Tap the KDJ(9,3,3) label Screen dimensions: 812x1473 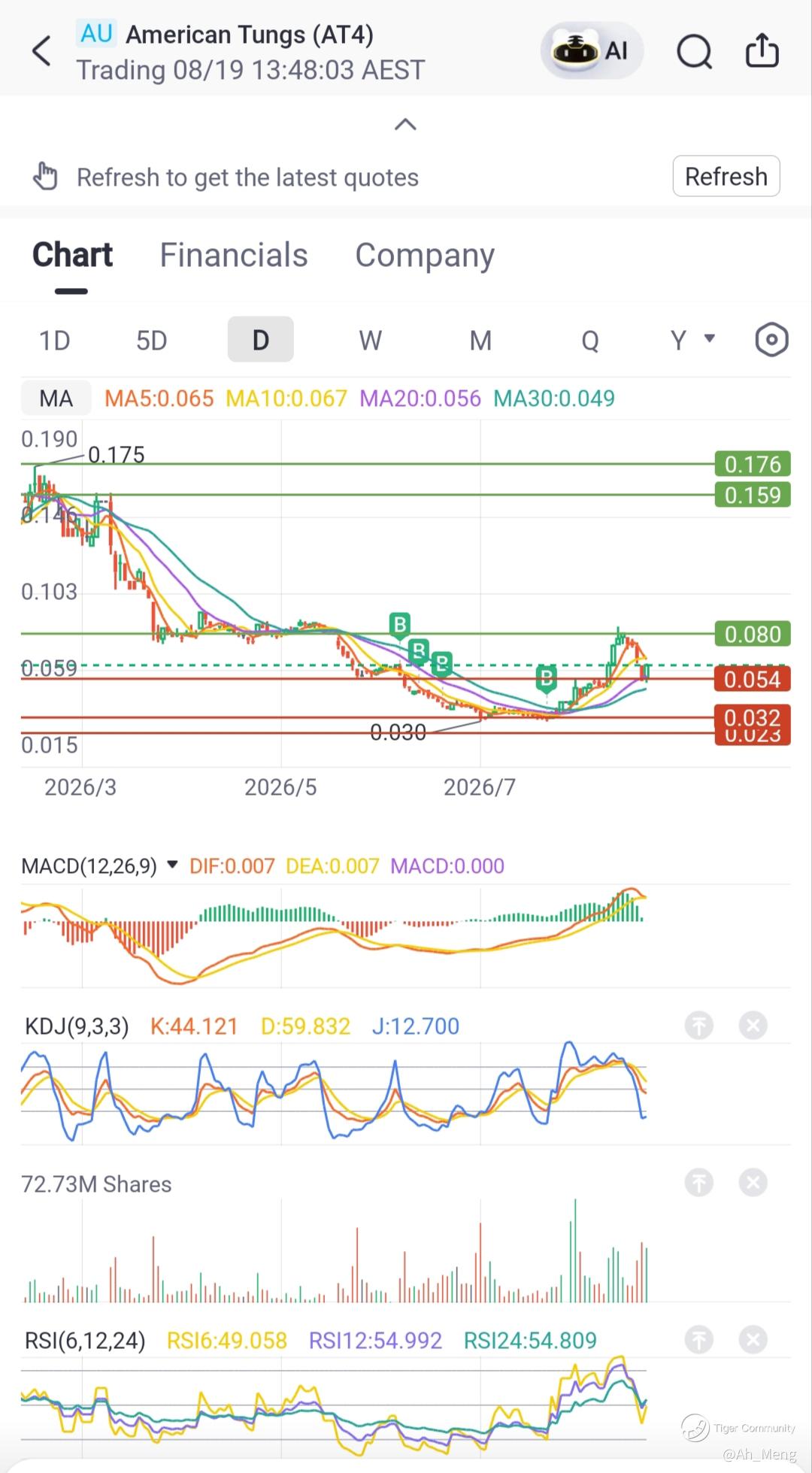77,1026
